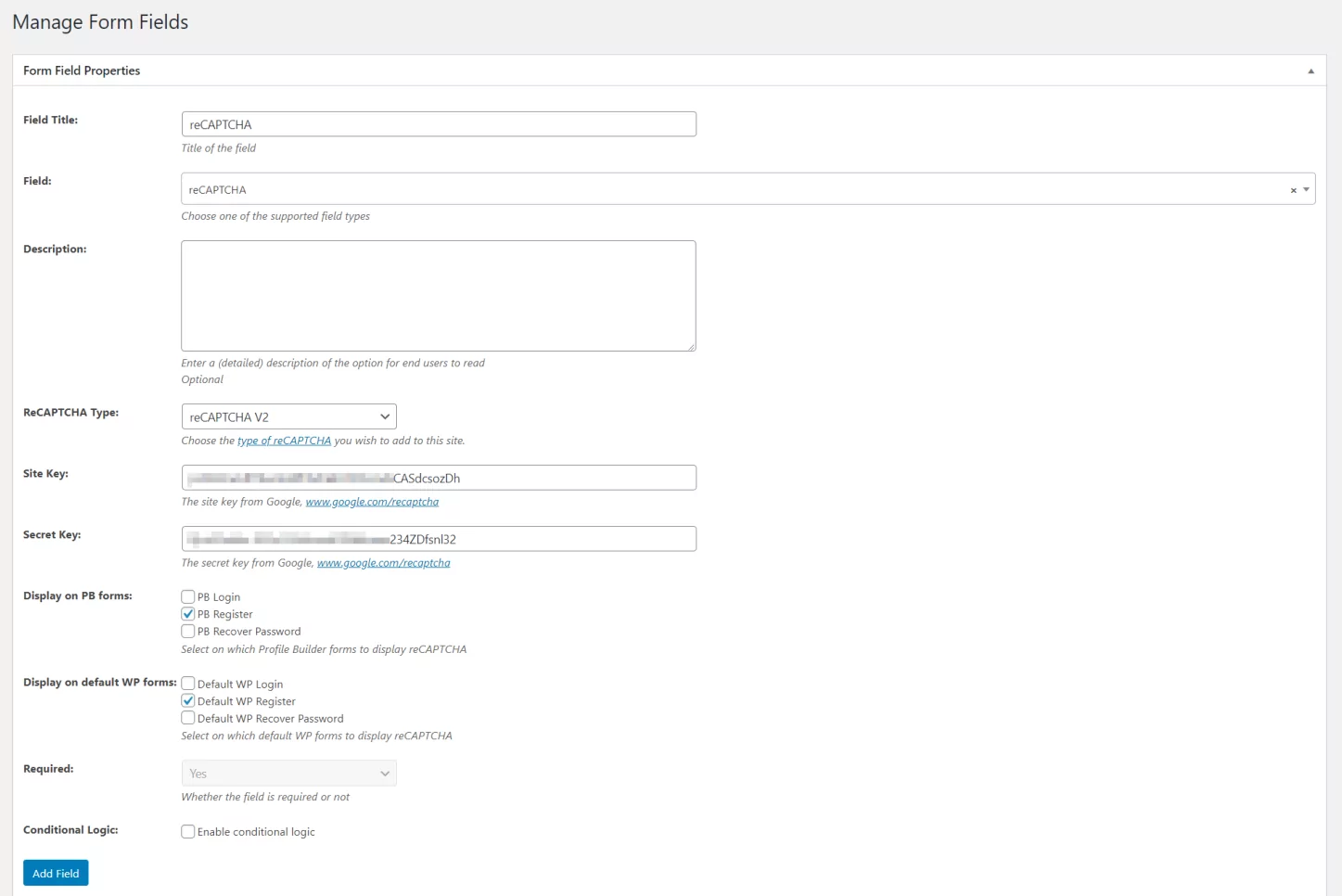Image resolution: width=1342 pixels, height=896 pixels.
Task: Collapse the Form Field Properties panel
Action: pos(1310,70)
